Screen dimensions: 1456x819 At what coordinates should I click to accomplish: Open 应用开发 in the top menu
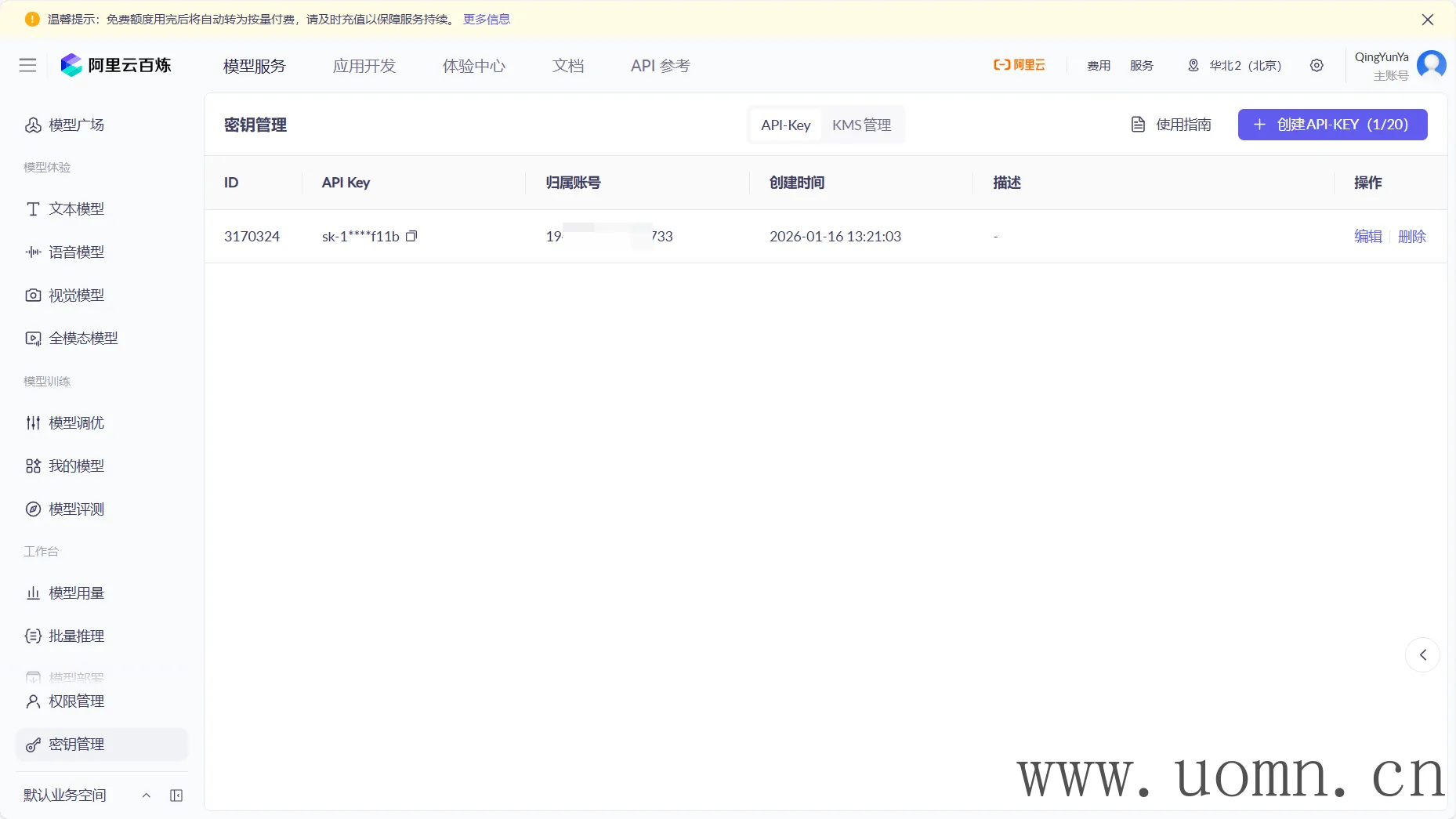tap(364, 66)
